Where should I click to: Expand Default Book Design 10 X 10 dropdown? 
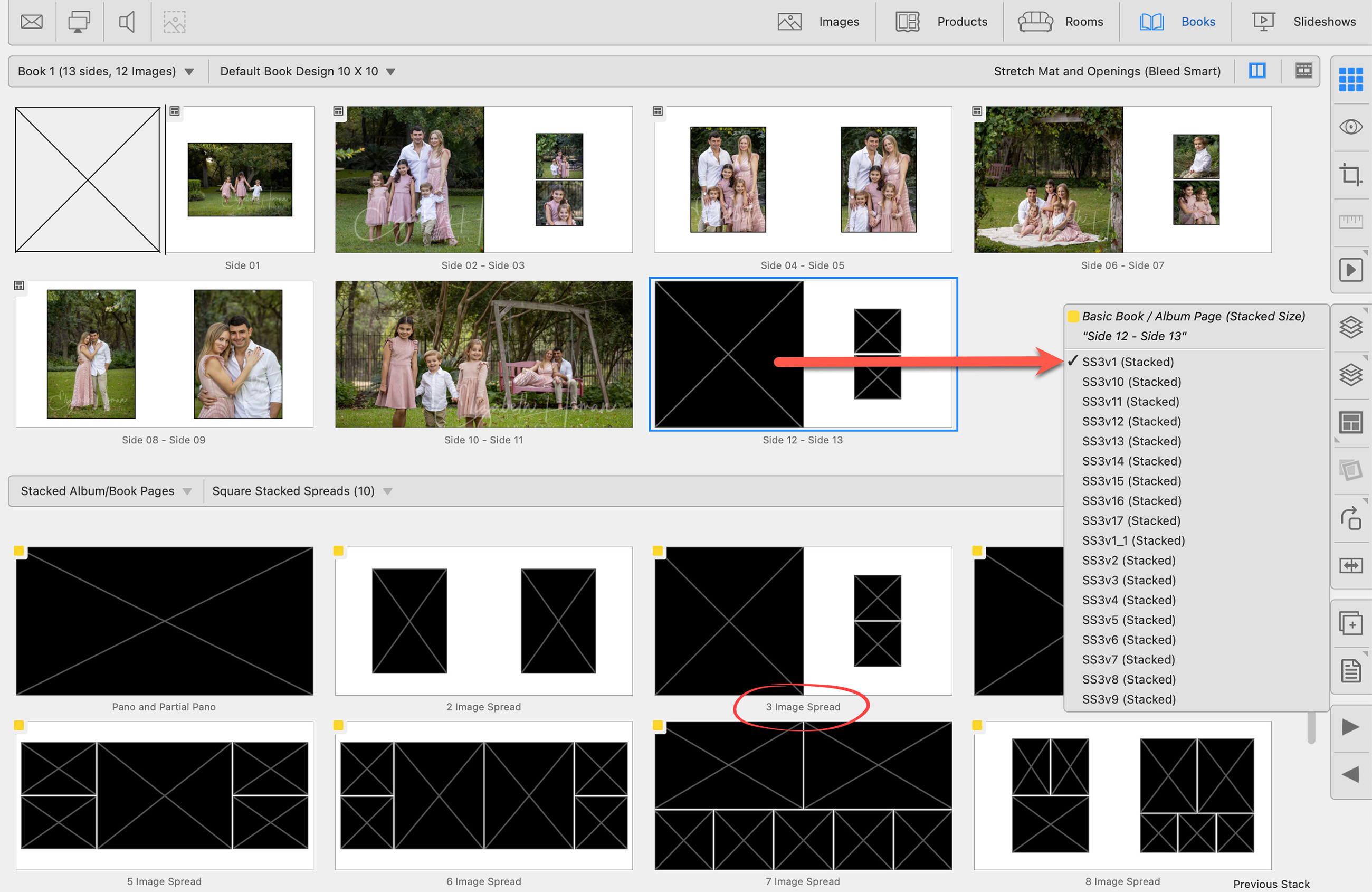tap(307, 71)
